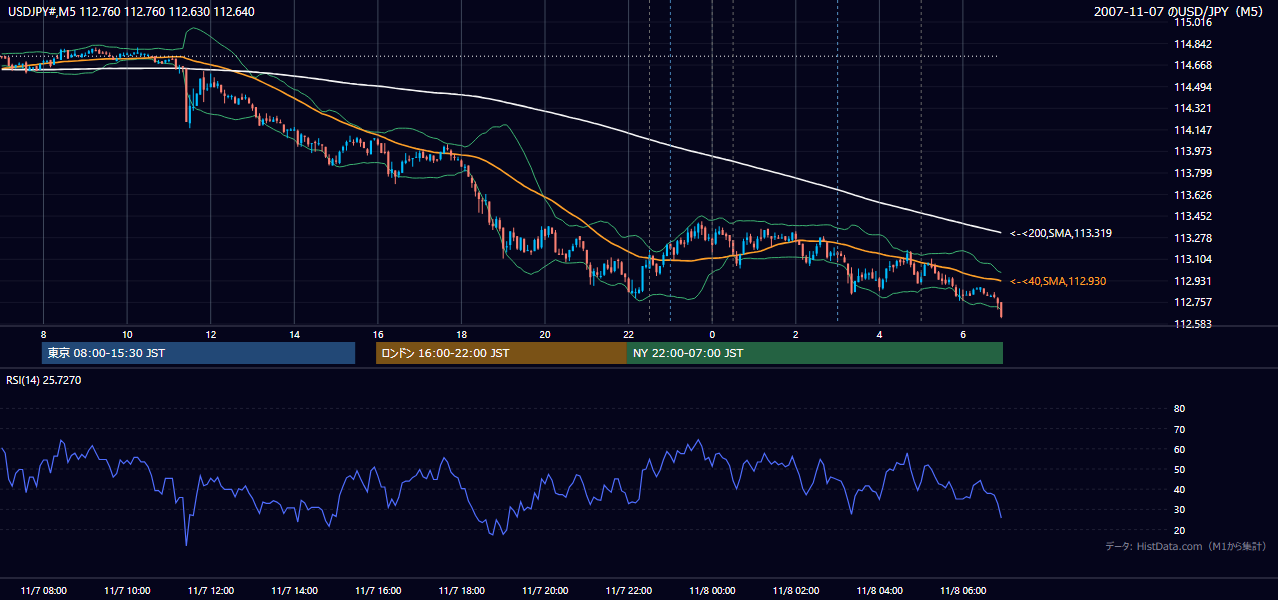1278x600 pixels.
Task: Click RSI axis level 50
Action: tap(1179, 469)
